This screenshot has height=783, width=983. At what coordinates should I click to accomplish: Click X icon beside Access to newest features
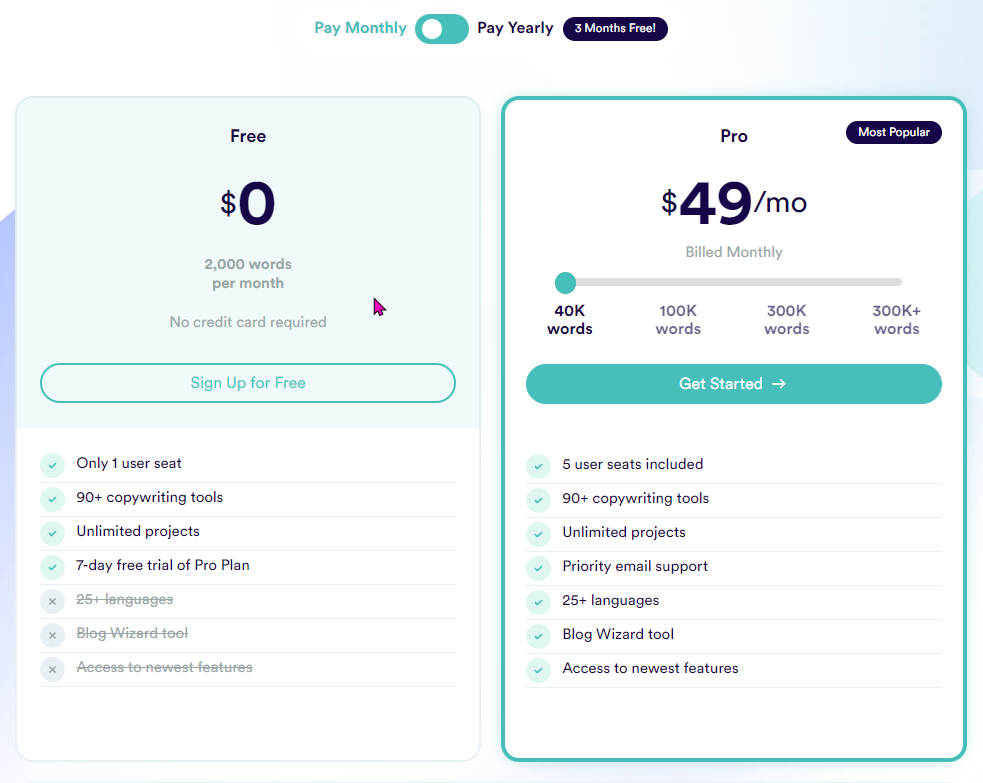click(x=52, y=669)
